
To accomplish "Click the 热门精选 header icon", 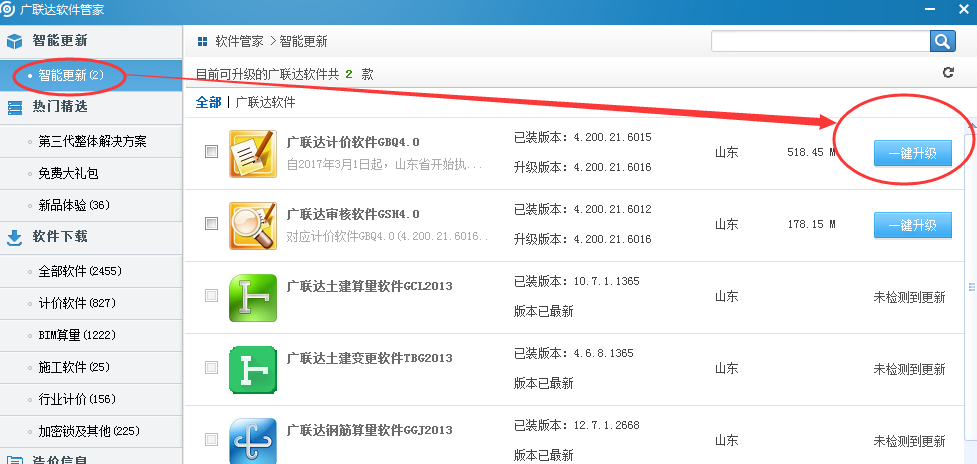I will tap(14, 107).
